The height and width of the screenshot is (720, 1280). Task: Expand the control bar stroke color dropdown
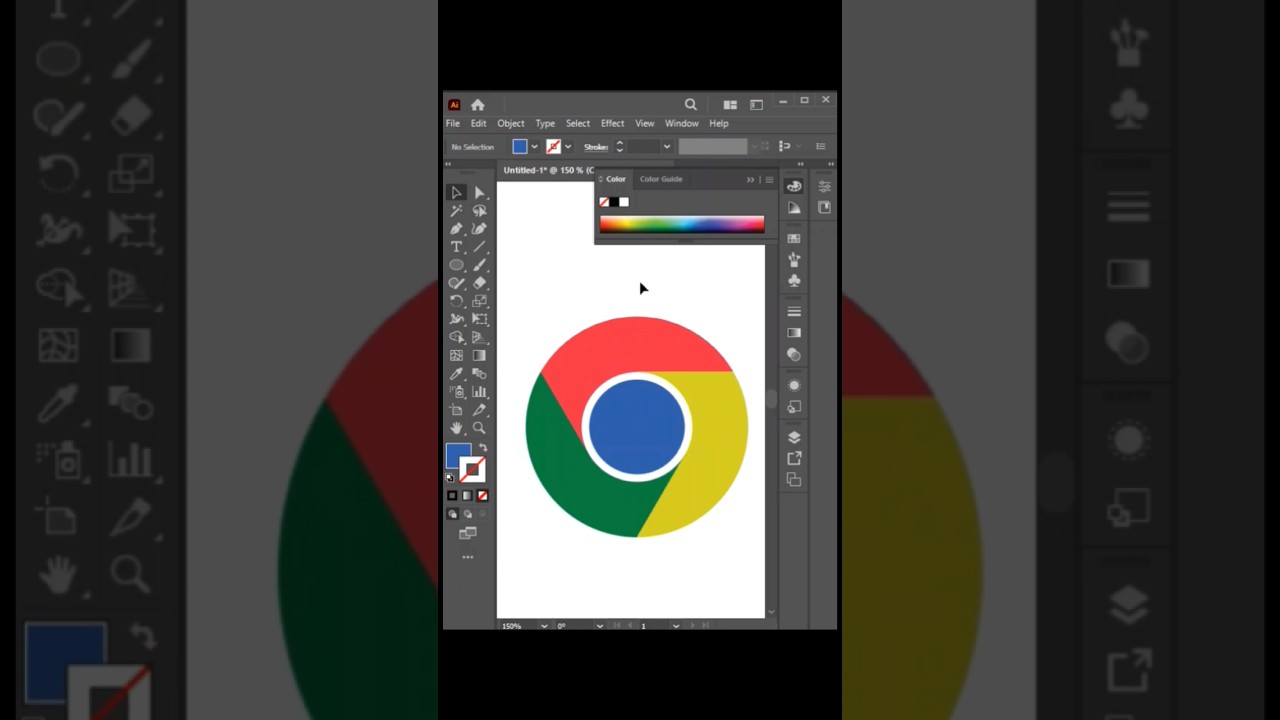tap(568, 147)
